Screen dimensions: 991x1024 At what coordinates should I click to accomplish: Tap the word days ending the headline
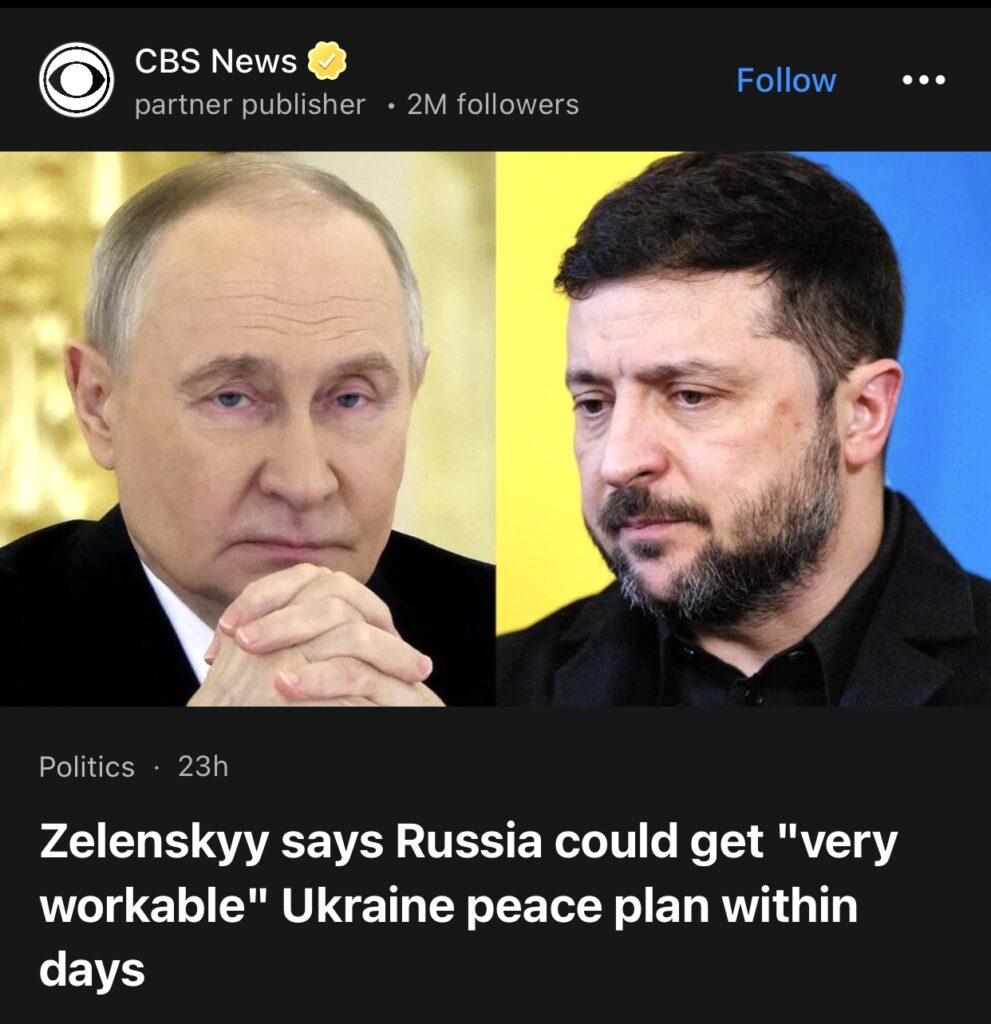tap(92, 971)
